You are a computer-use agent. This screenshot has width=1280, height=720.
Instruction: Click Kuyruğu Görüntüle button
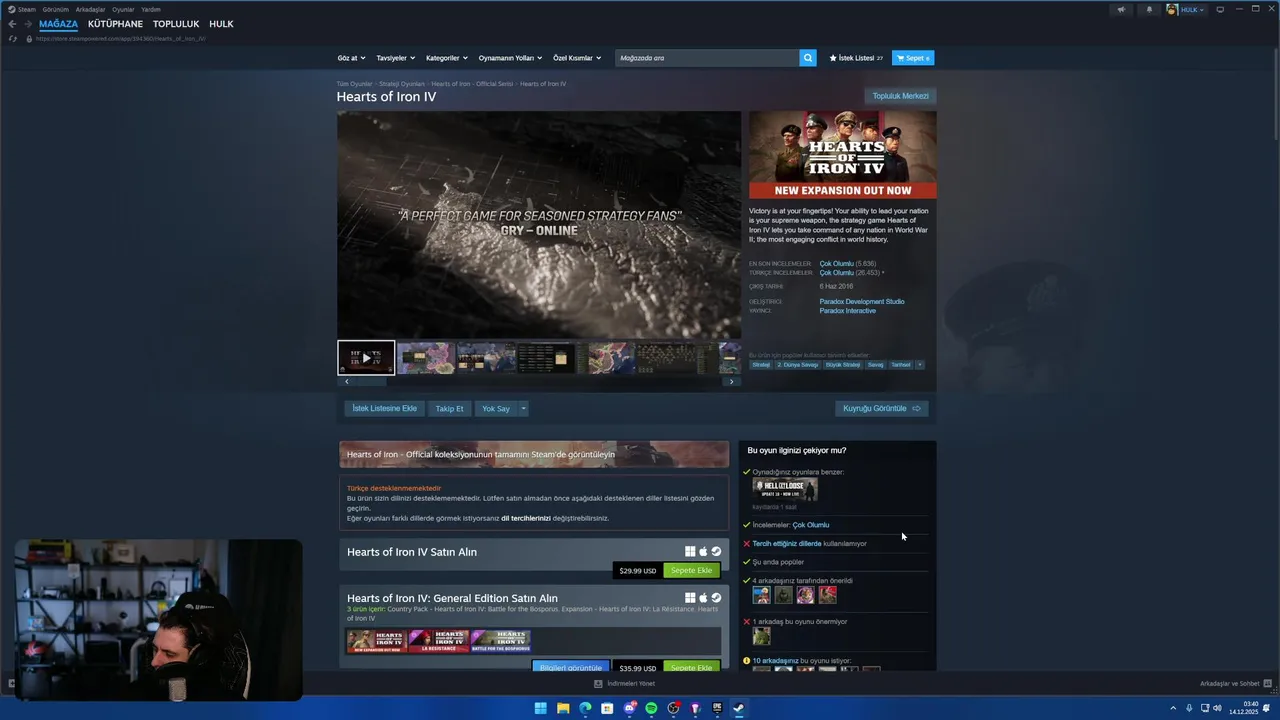881,408
